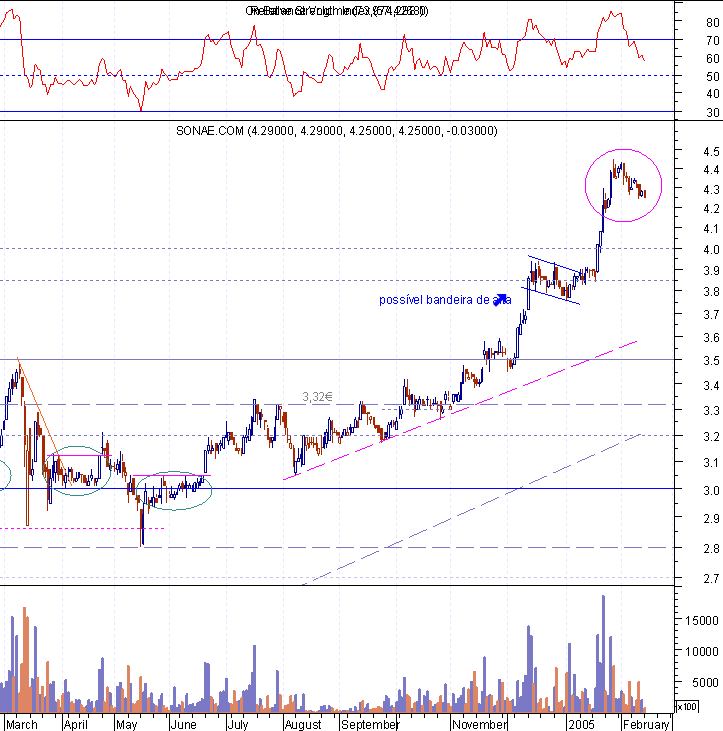Click the 'possível bandeira de alta' annotation
This screenshot has height=731, width=723.
[445, 300]
